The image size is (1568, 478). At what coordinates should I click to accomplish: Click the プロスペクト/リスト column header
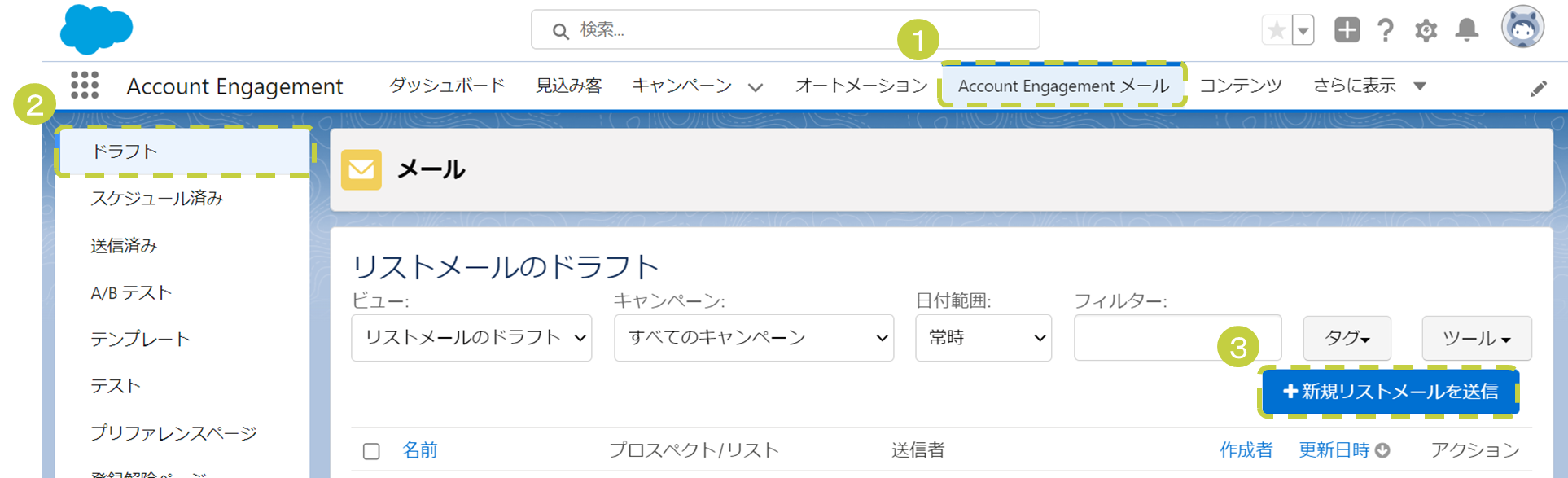coord(694,450)
